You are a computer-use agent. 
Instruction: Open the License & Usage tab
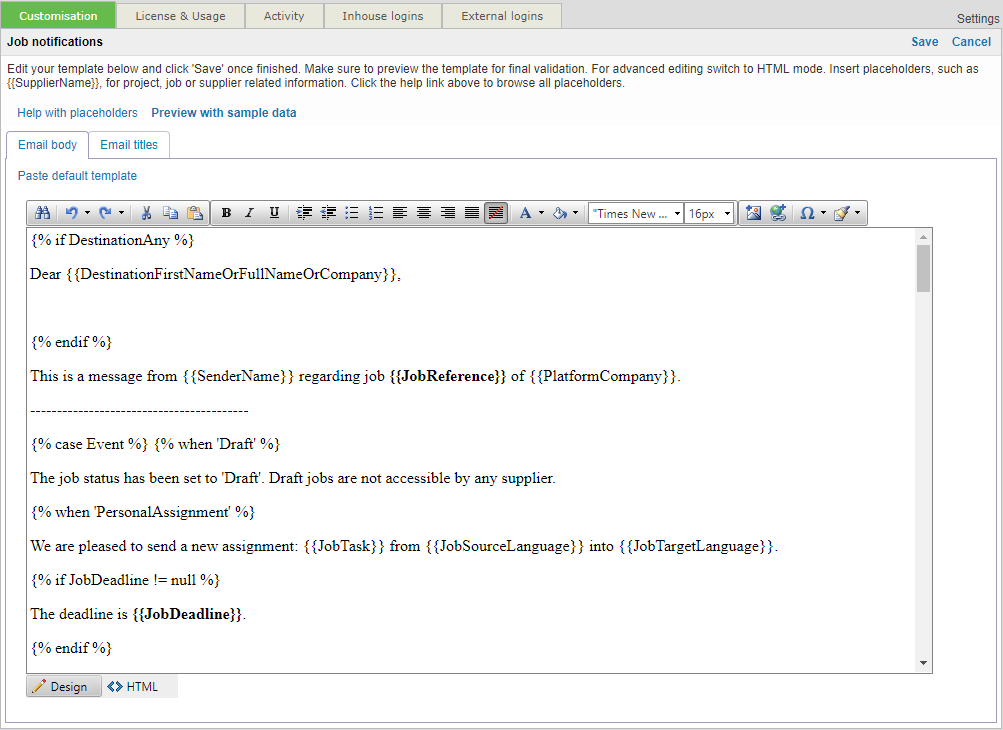(x=180, y=16)
